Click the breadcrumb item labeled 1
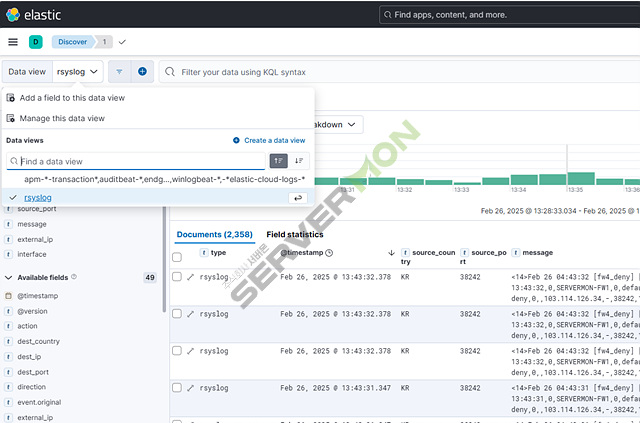The image size is (640, 423). (x=104, y=42)
